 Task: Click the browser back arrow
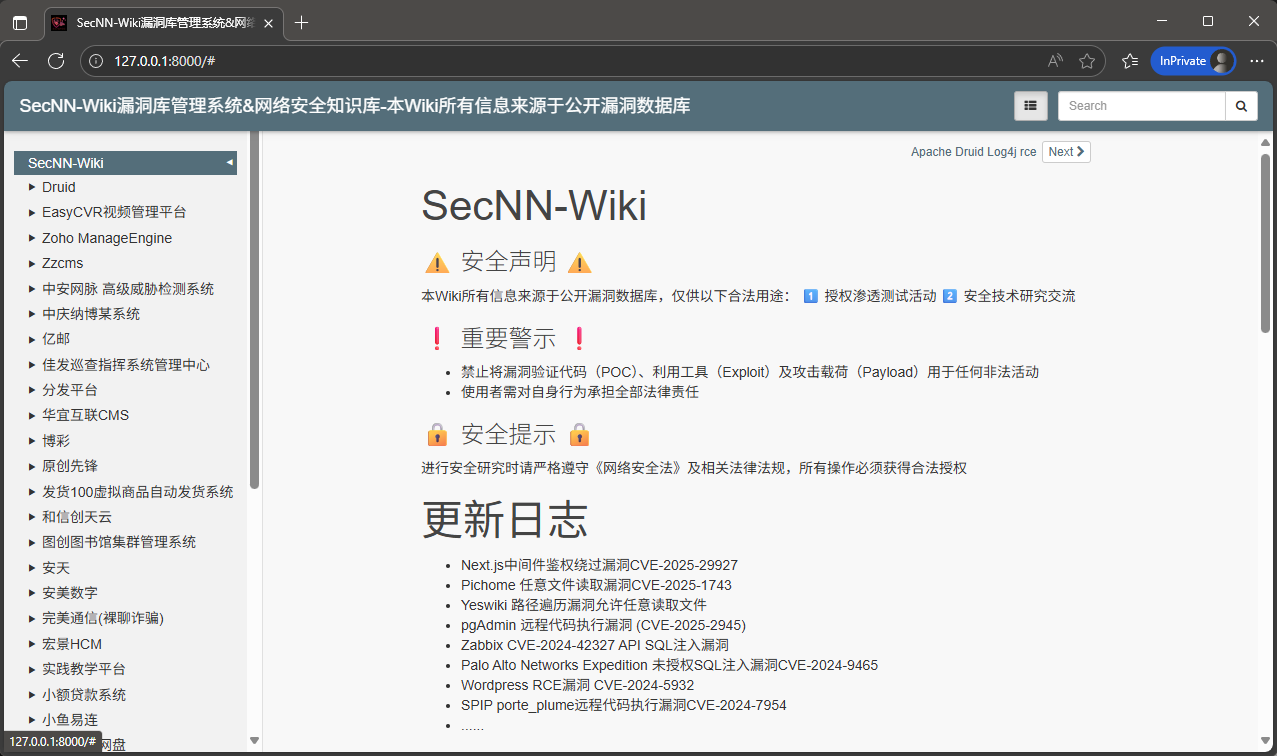pos(20,61)
